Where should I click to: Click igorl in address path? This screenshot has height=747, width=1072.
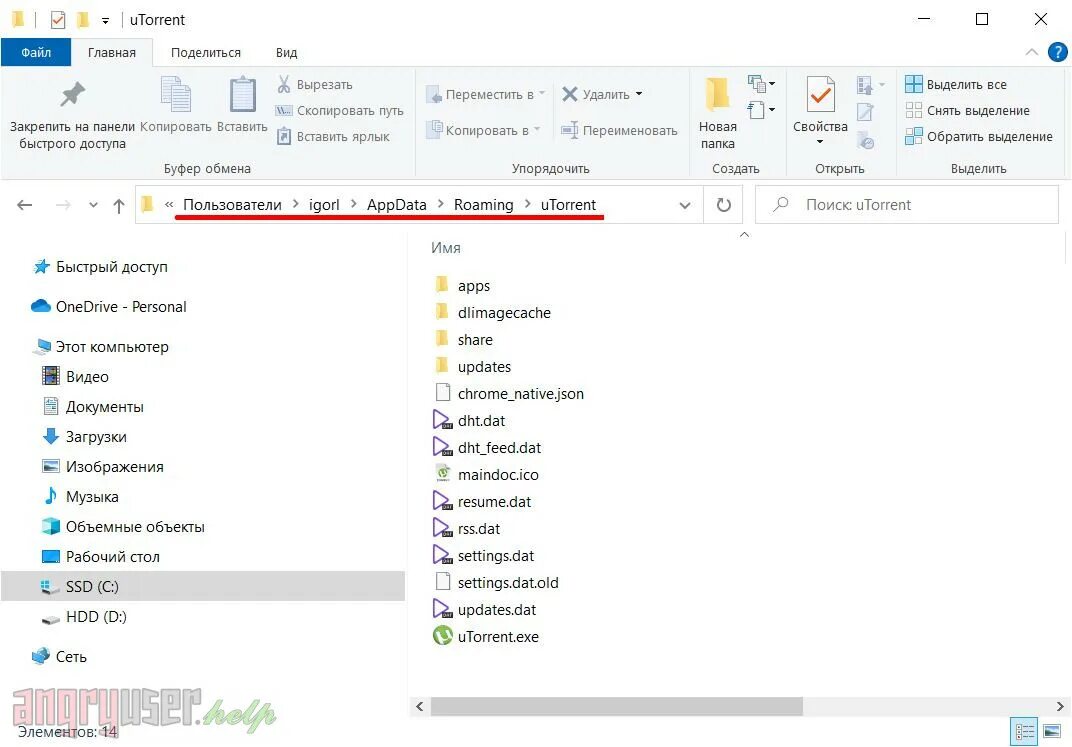coord(324,204)
